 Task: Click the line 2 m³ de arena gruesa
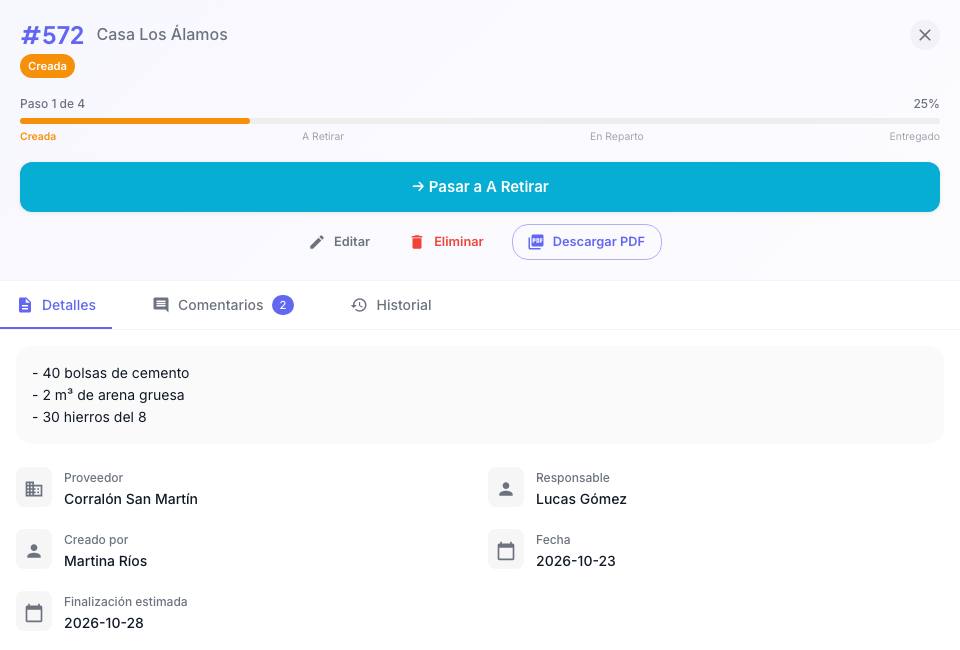click(x=108, y=395)
